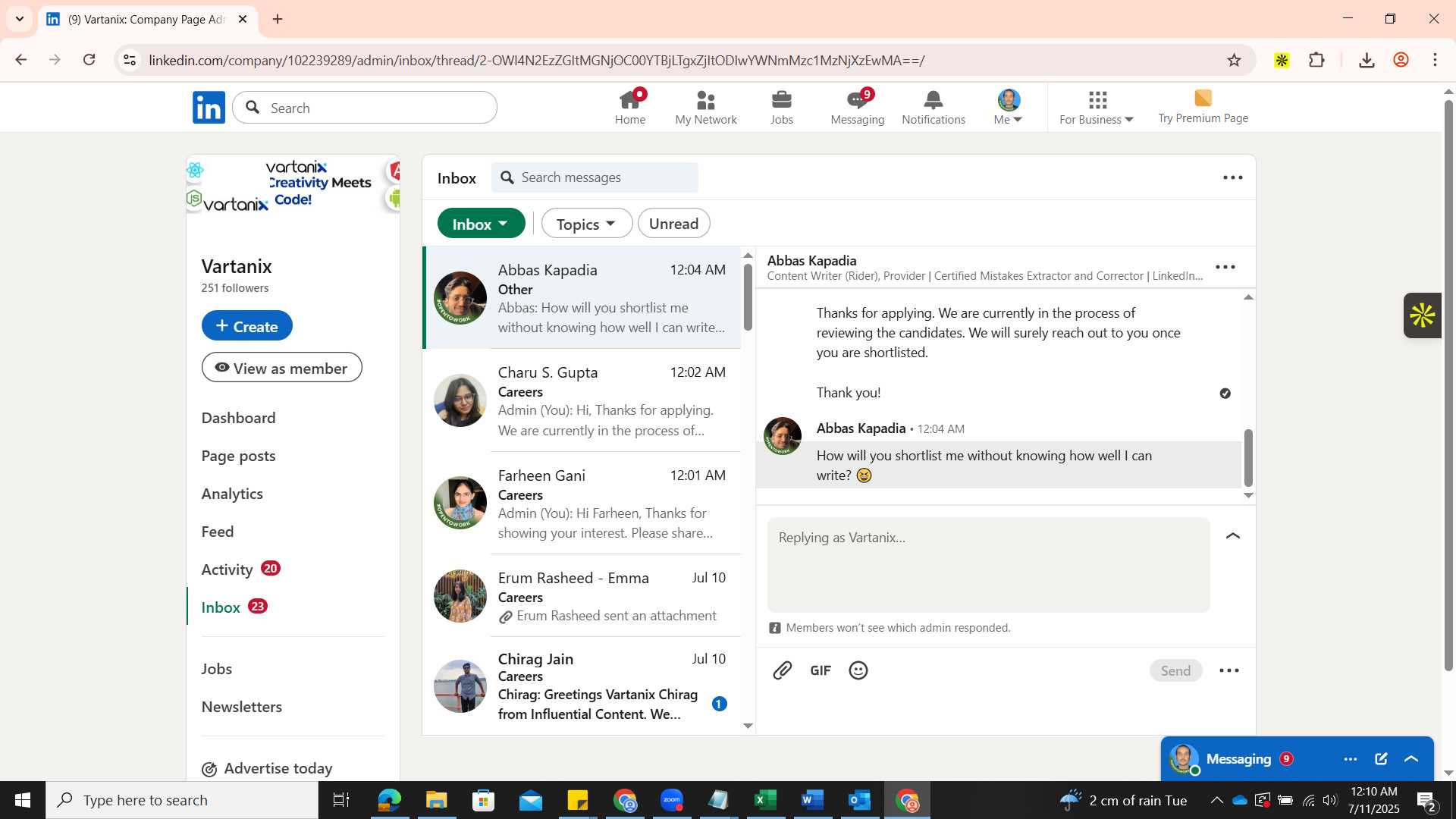Click the Send button
1456x819 pixels.
point(1175,670)
